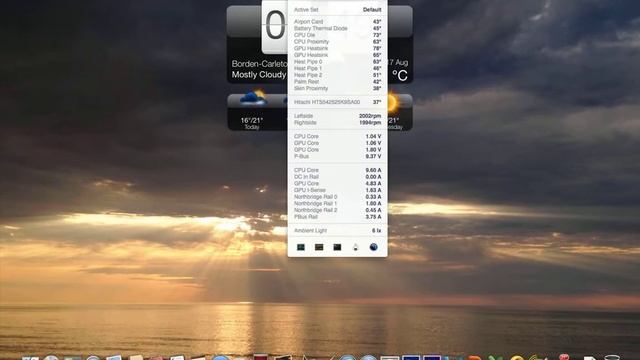Click the Heat Pipe 1 row
640x360 pixels.
[x=338, y=68]
